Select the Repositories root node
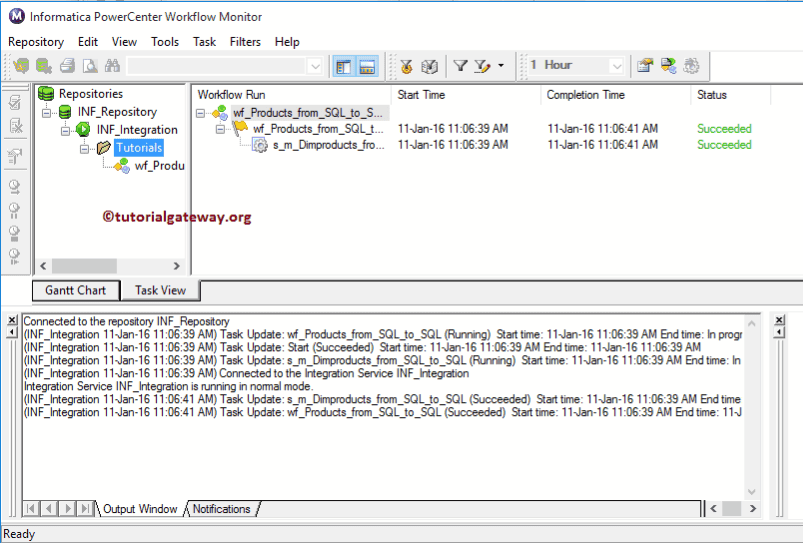Viewport: 803px width, 543px height. pos(91,94)
